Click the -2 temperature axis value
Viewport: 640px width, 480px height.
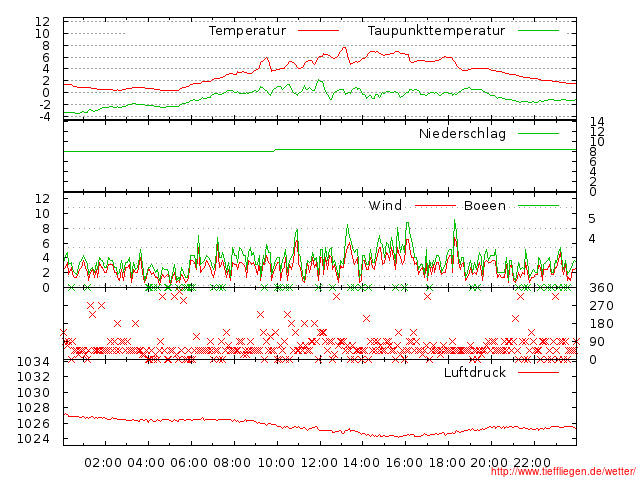point(45,105)
